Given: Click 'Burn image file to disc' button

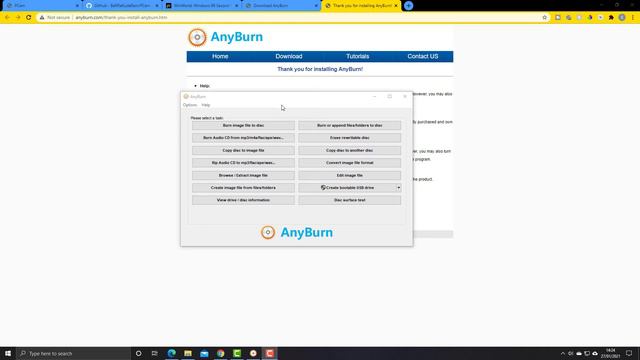Looking at the screenshot, I should [x=243, y=125].
